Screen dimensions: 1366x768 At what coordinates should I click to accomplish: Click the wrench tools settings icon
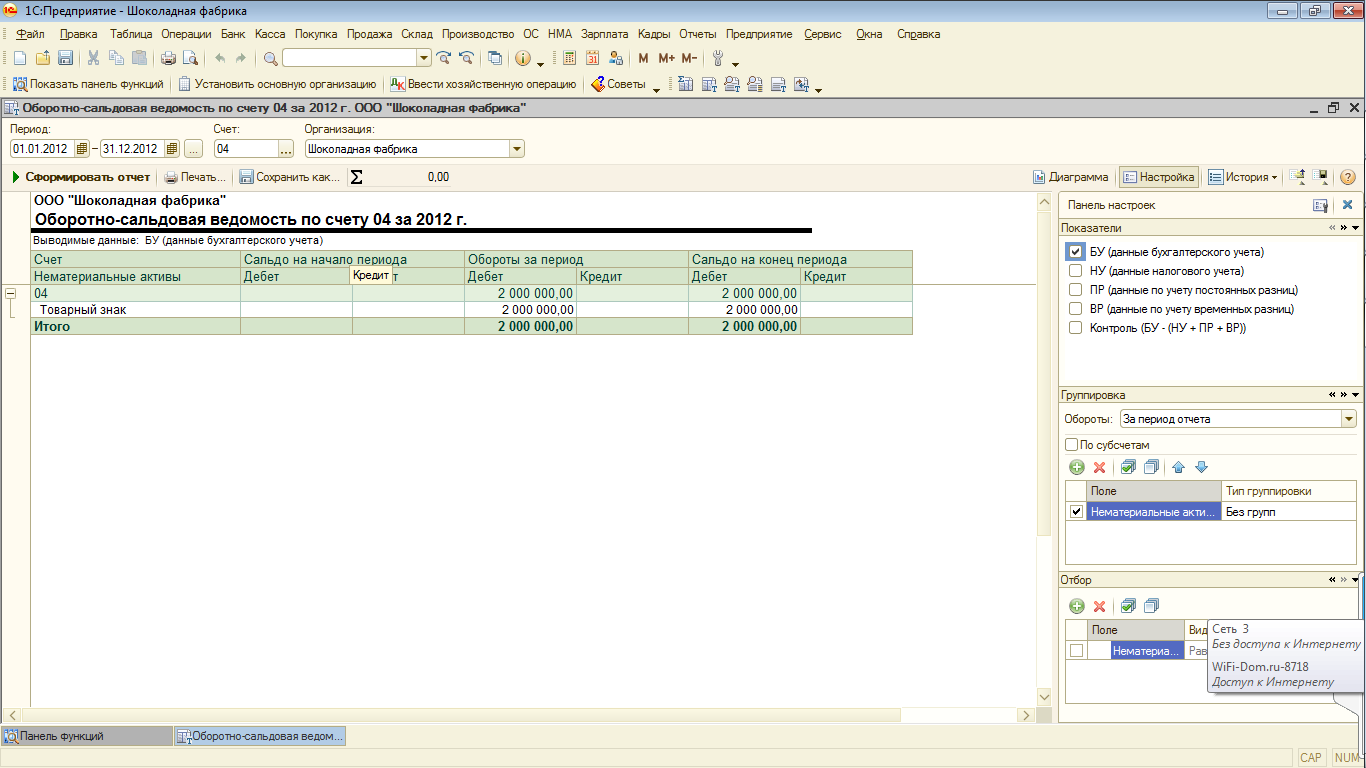[717, 58]
